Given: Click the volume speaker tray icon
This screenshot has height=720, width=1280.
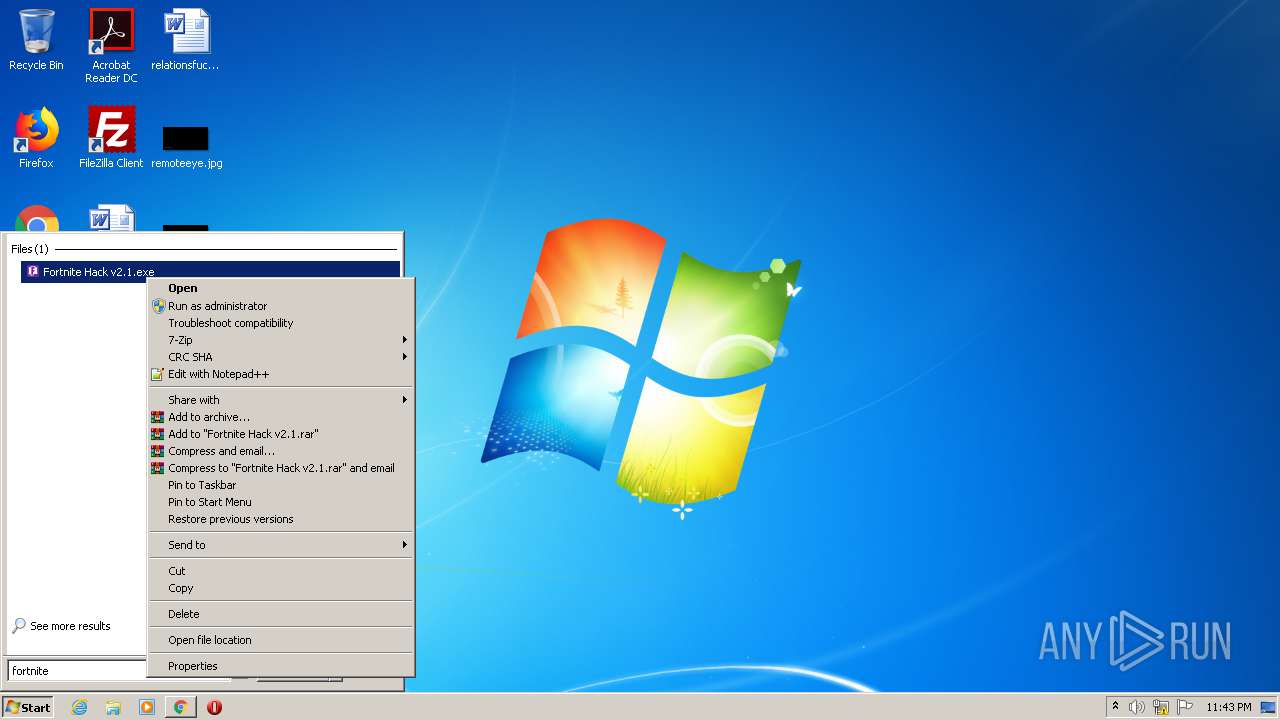Looking at the screenshot, I should pyautogui.click(x=1137, y=707).
